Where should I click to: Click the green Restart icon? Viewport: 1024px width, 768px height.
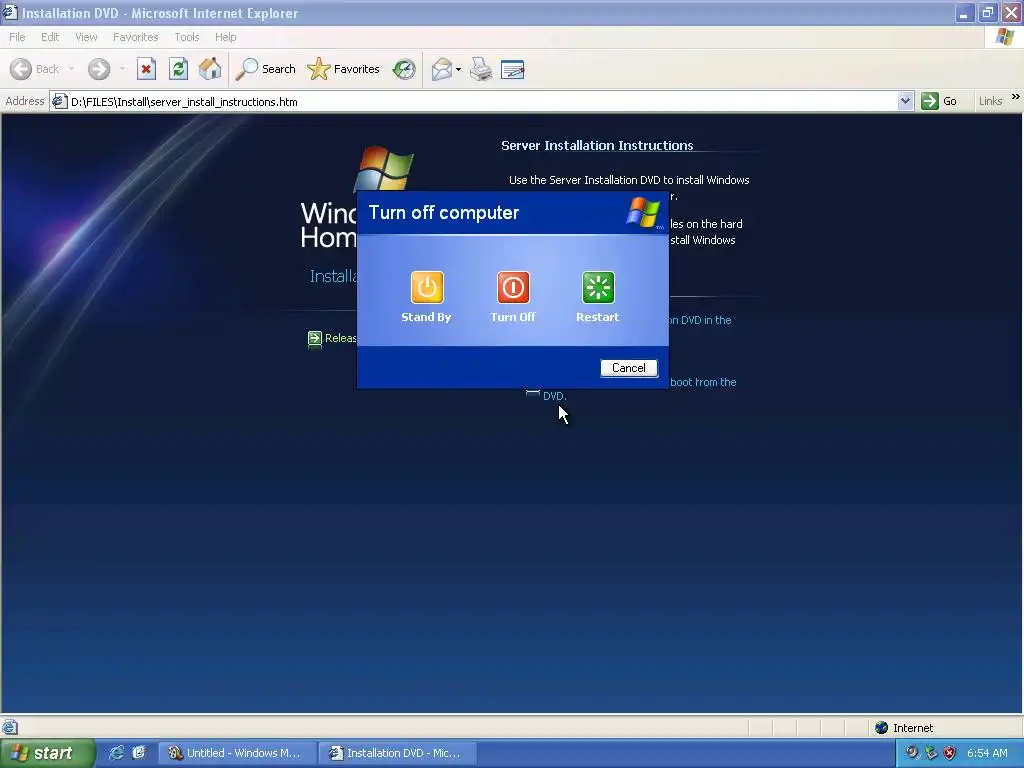[598, 287]
